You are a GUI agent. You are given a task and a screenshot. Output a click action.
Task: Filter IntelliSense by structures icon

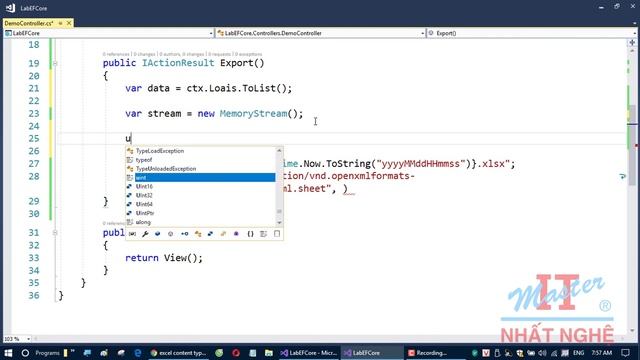pos(210,234)
